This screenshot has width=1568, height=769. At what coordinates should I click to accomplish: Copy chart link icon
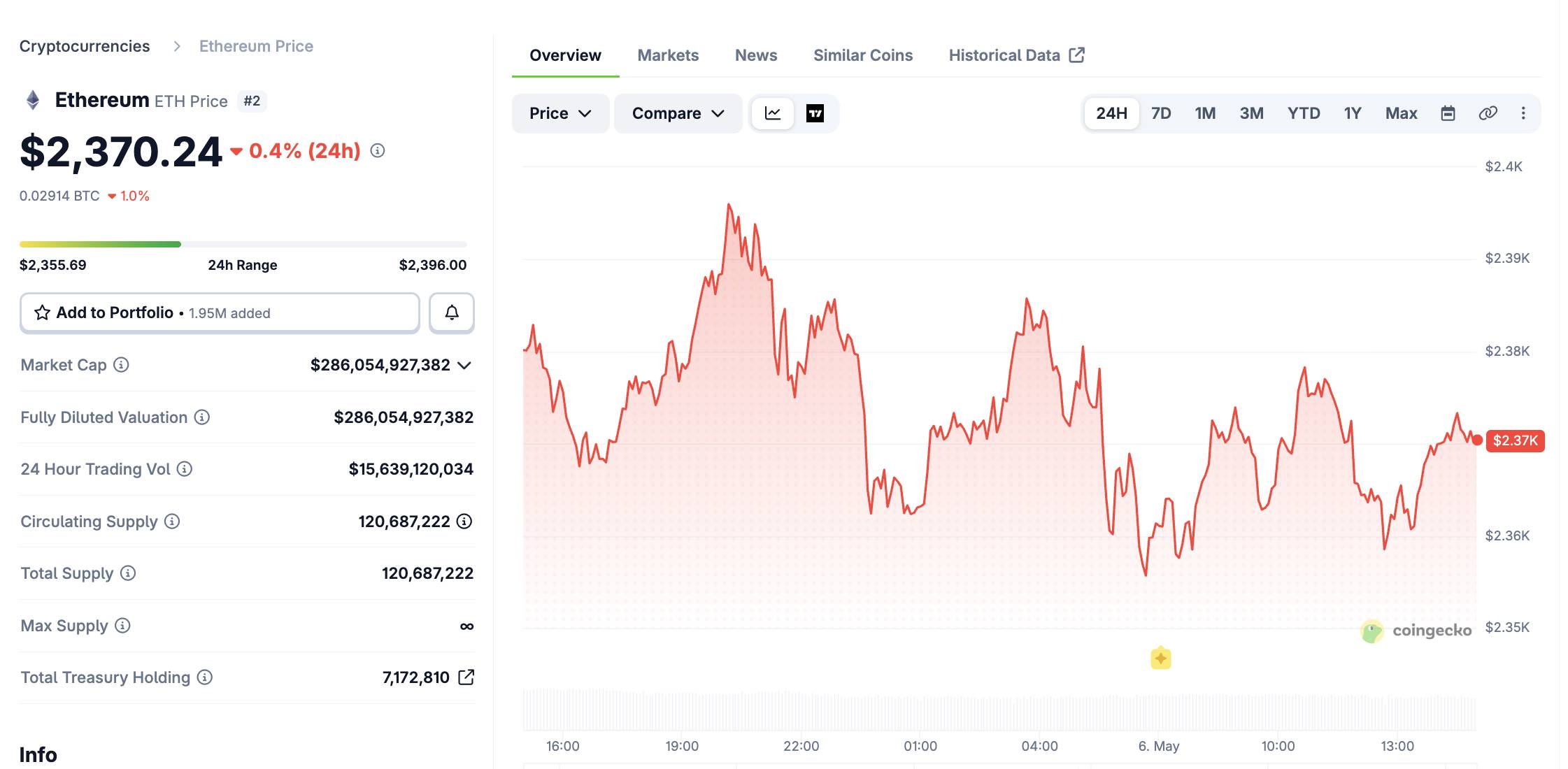click(x=1488, y=113)
